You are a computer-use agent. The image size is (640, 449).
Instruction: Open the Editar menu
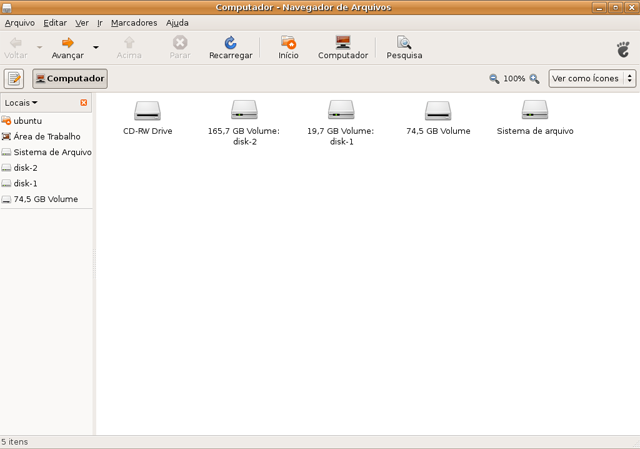tap(55, 23)
